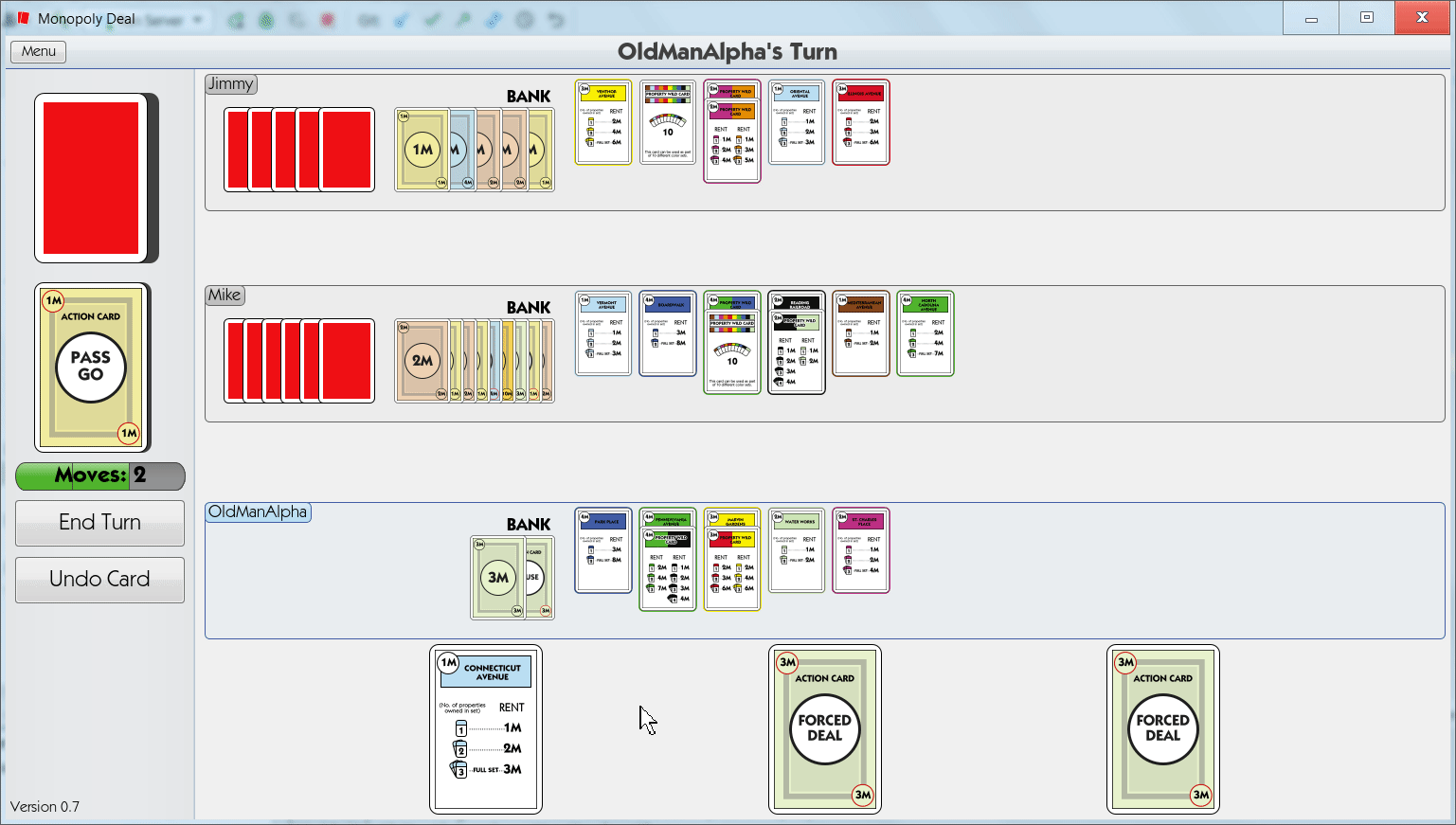Select OldManAlpha's Water Works card
1456x825 pixels.
(x=797, y=550)
